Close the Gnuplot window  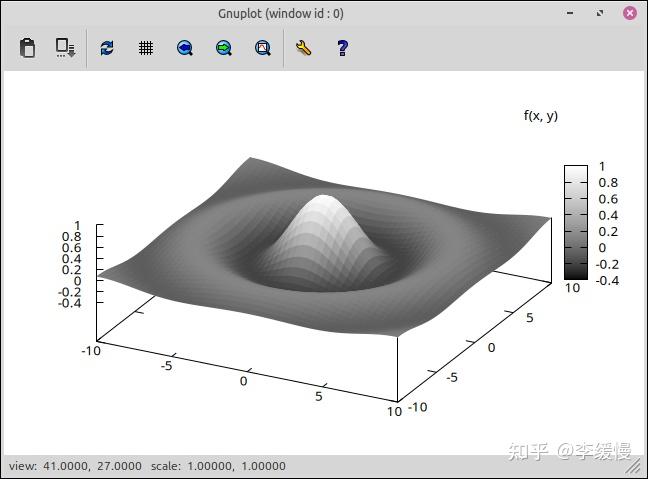(630, 13)
